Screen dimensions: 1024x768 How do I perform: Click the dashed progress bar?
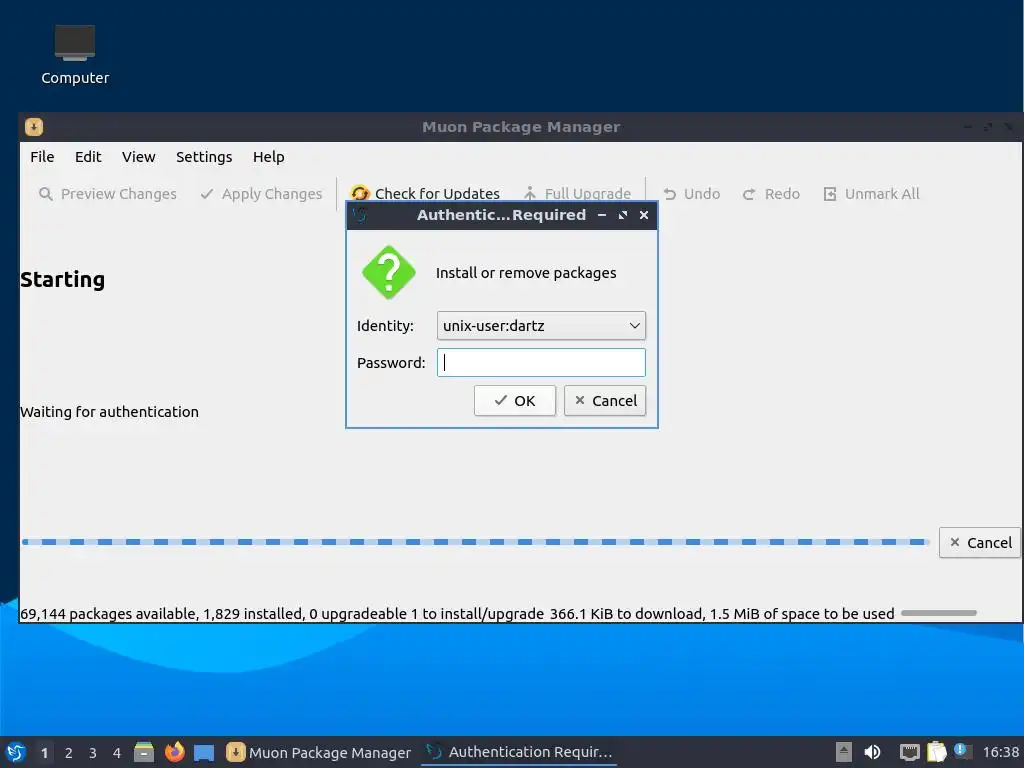(x=475, y=542)
